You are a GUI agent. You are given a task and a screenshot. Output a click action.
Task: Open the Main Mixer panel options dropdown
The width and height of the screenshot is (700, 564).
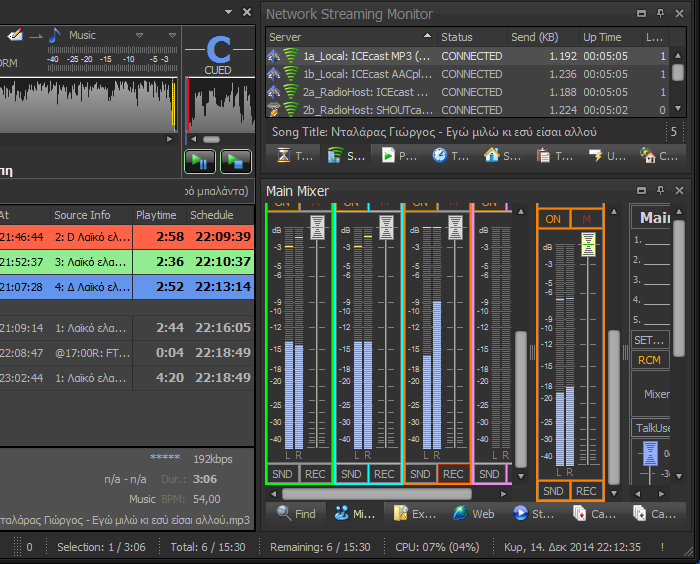coord(641,190)
